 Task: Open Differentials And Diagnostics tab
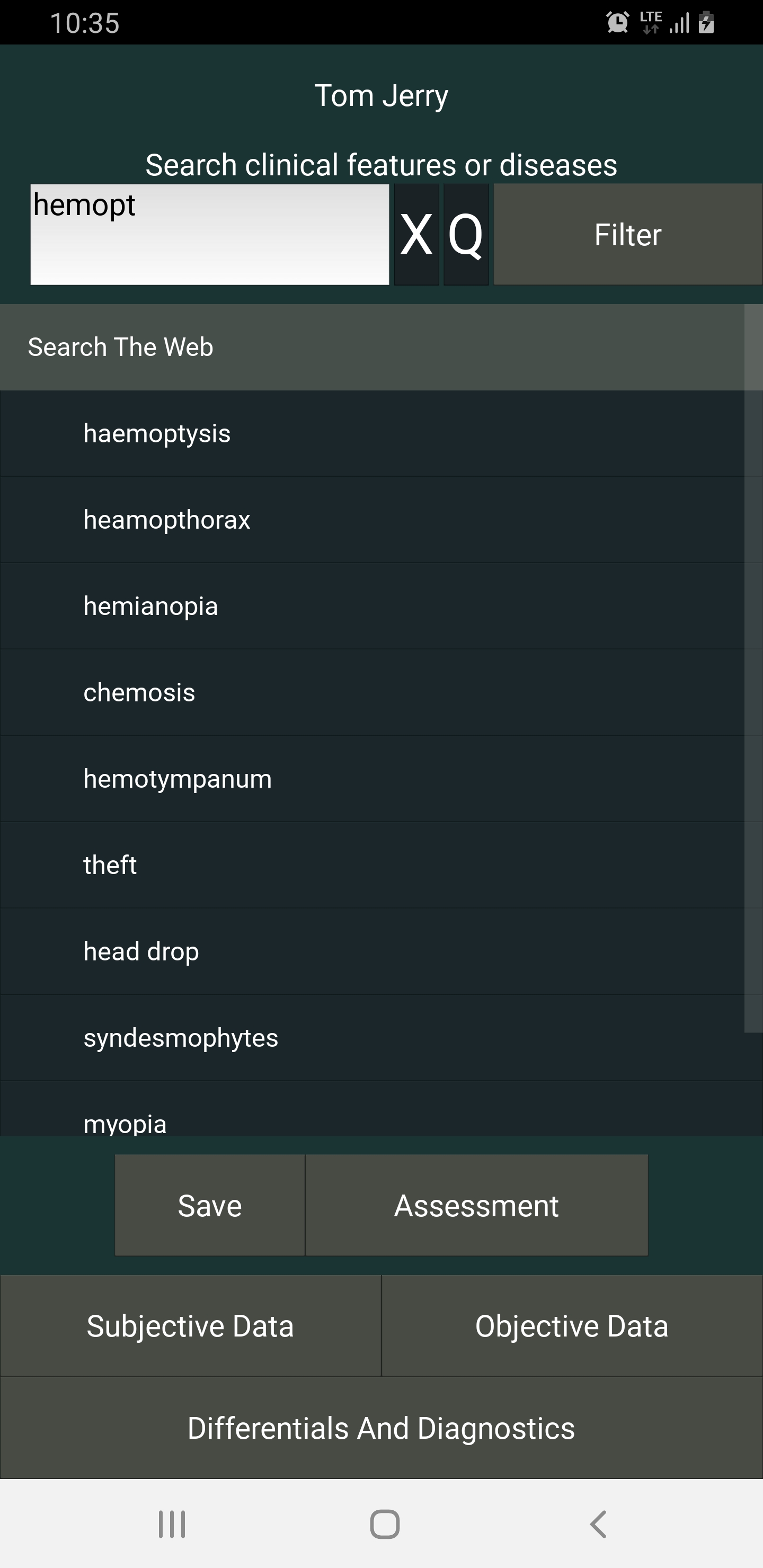point(381,1428)
